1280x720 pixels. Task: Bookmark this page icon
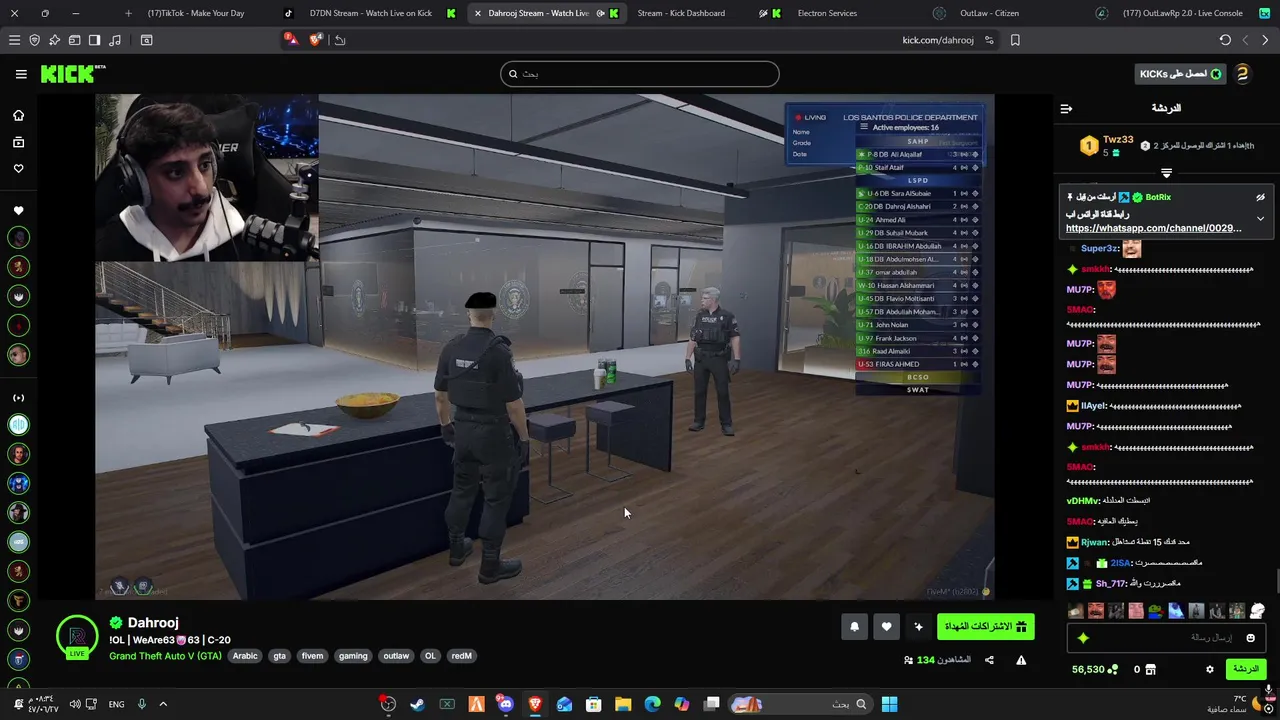pyautogui.click(x=1015, y=40)
